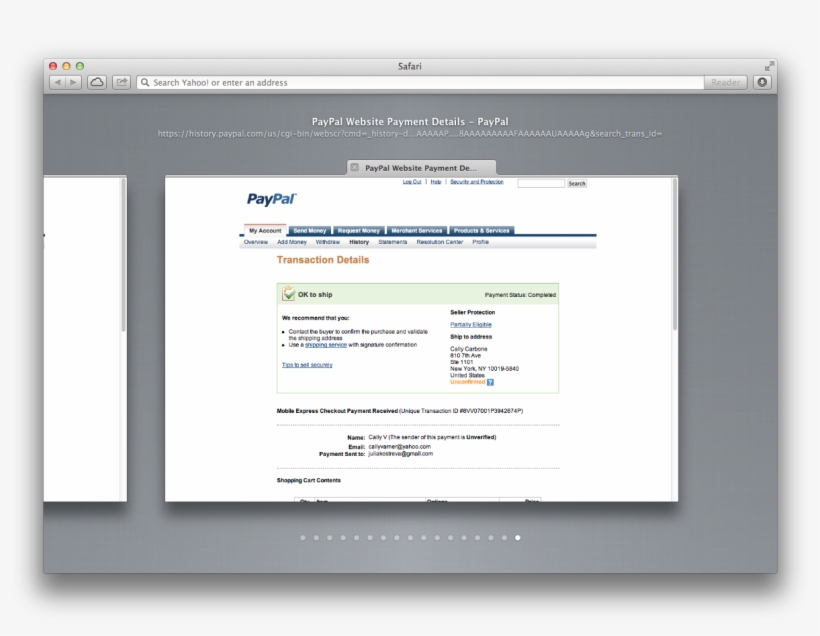
Task: Switch to the Send Money tab
Action: point(309,230)
